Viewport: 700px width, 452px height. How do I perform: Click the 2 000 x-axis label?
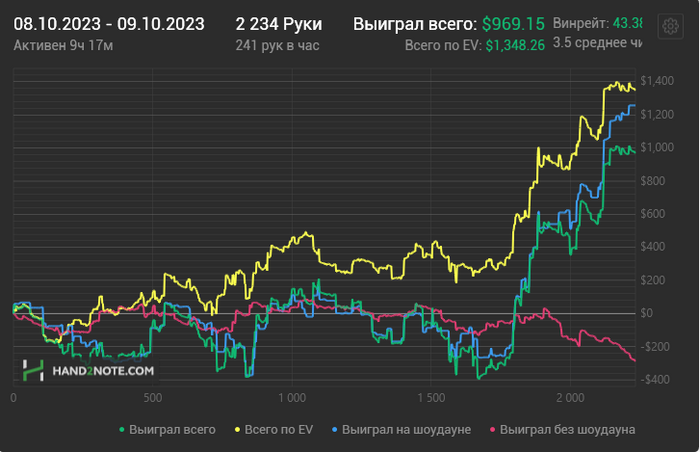point(570,398)
